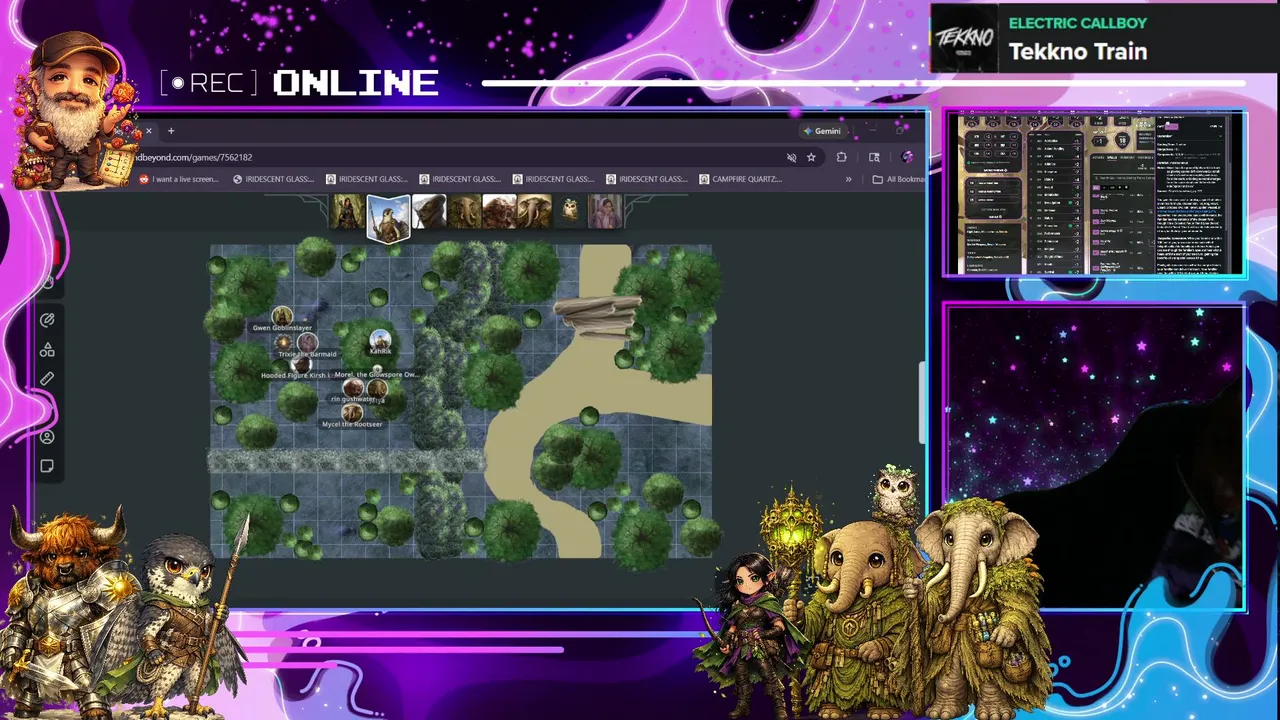This screenshot has height=720, width=1280.
Task: Open the Chrome profile avatar
Action: coord(907,157)
